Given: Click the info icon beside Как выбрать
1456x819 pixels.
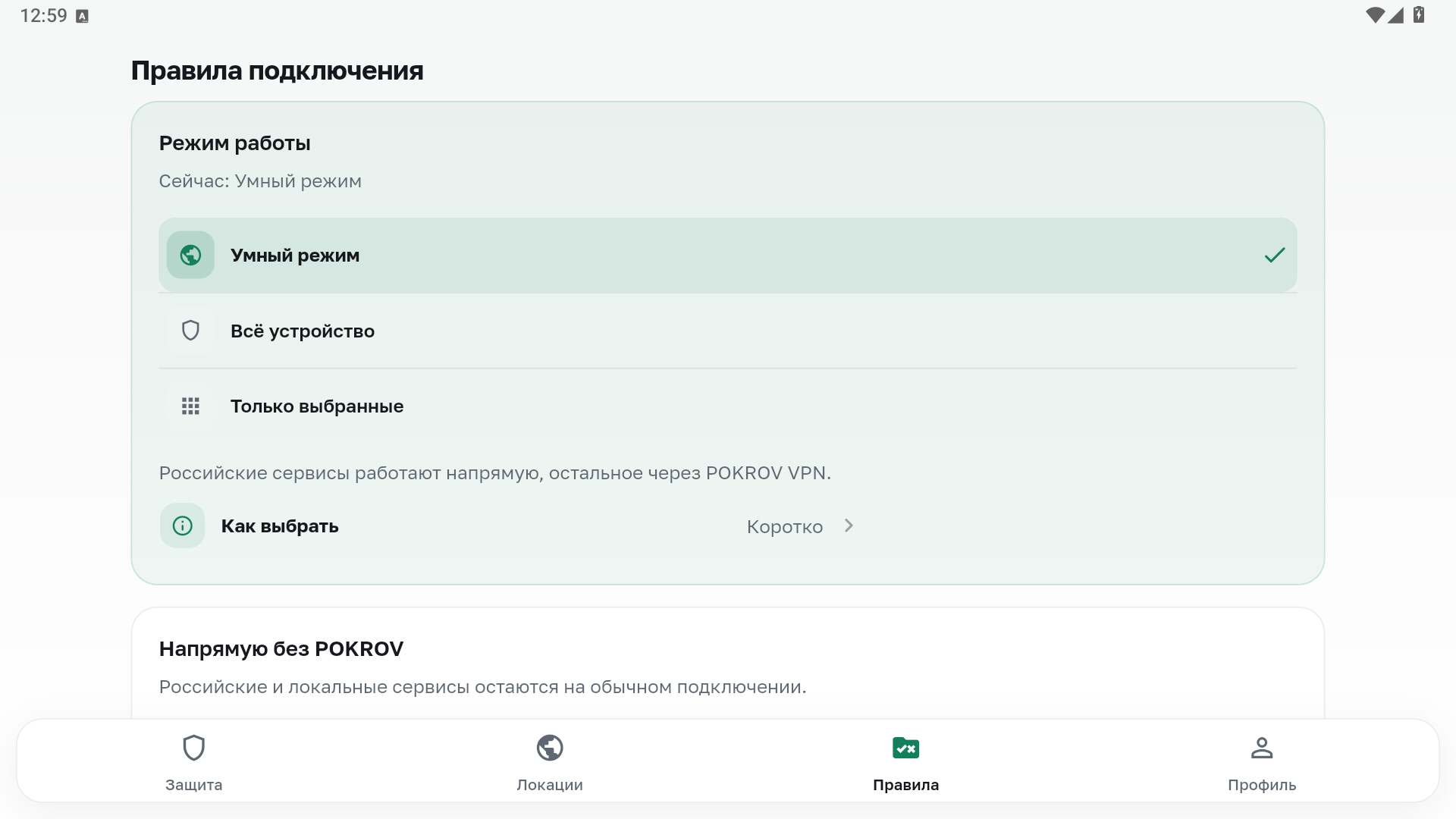Looking at the screenshot, I should tap(183, 526).
